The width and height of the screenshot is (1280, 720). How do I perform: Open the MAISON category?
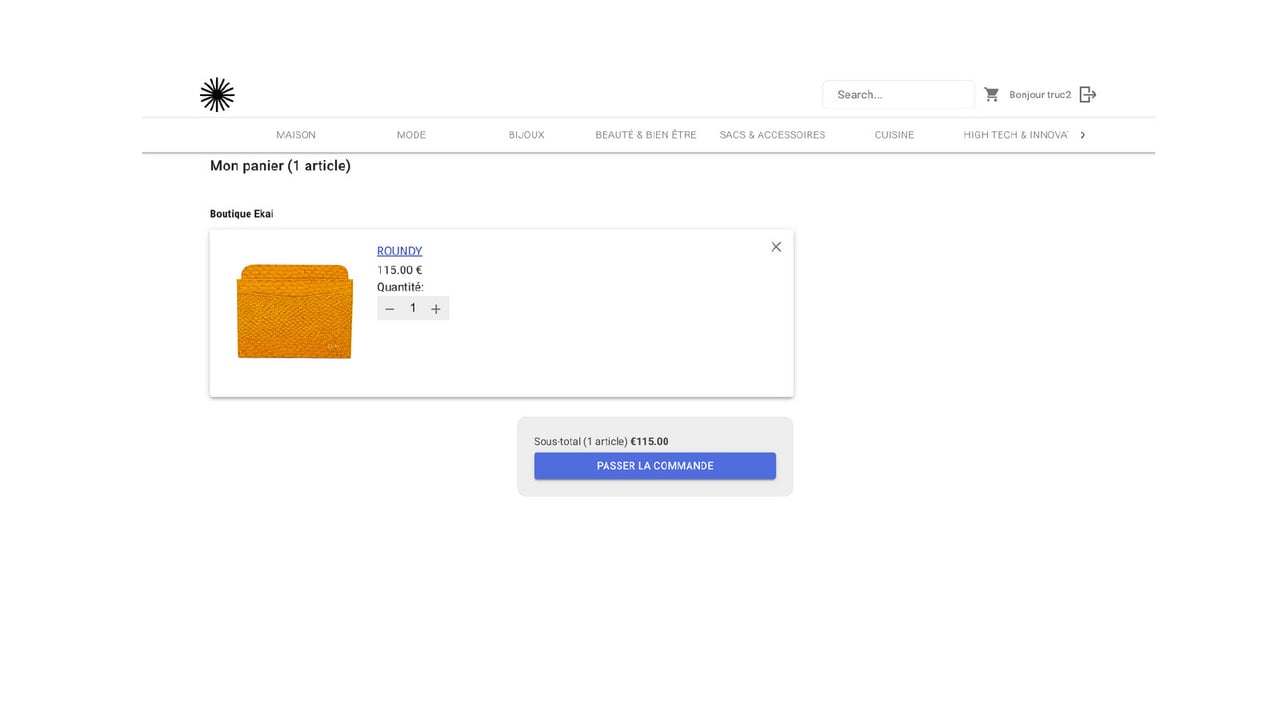(x=296, y=135)
